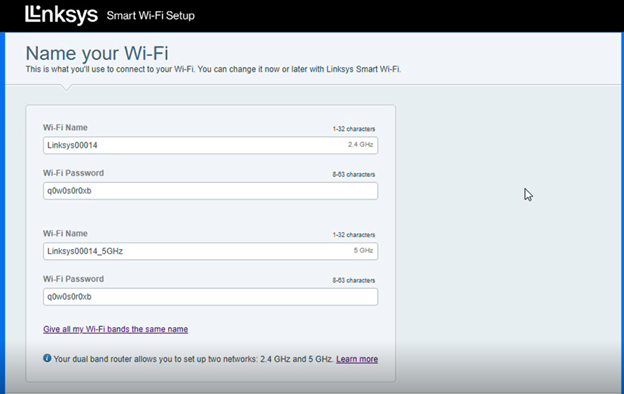Open 'Give all my Wi-Fi bands the same name'
Image resolution: width=624 pixels, height=394 pixels.
coord(115,329)
